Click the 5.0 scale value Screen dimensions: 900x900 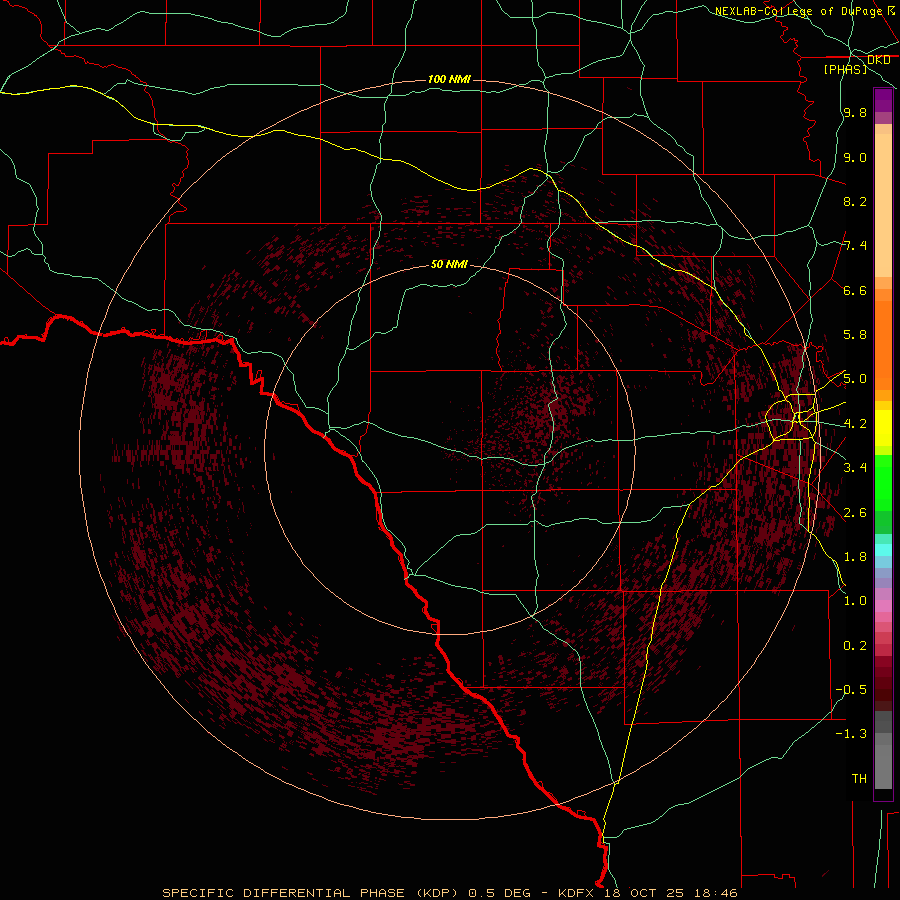[x=855, y=379]
